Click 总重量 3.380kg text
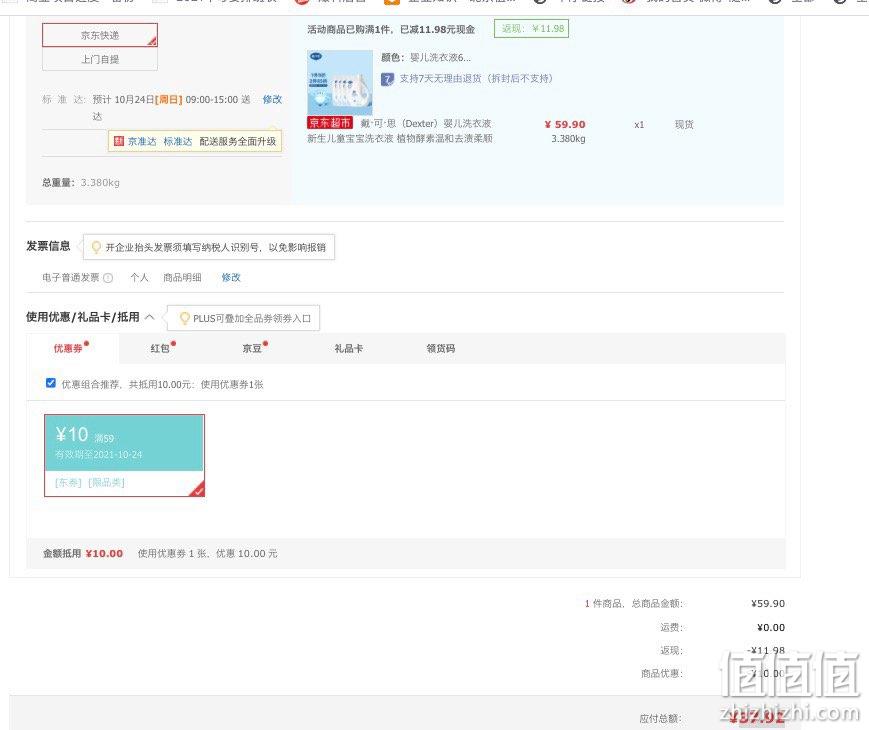869x730 pixels. (x=81, y=182)
